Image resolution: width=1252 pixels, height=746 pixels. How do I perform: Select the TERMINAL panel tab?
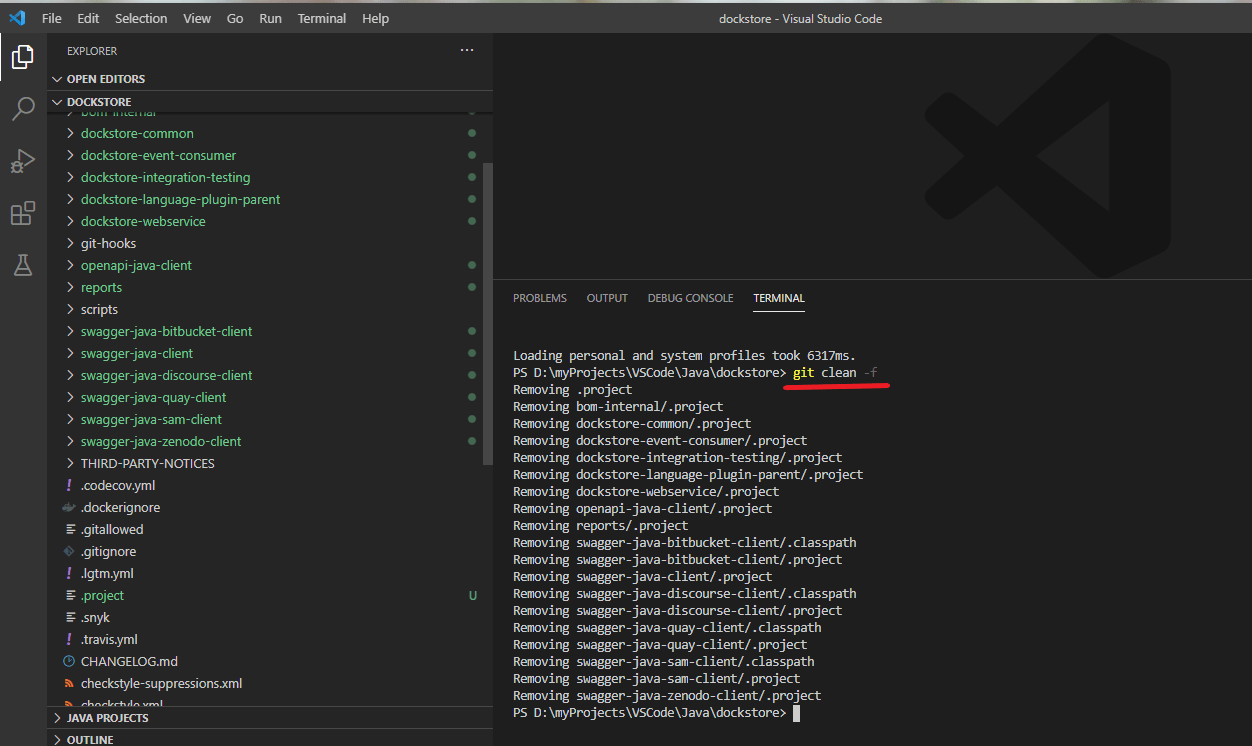coord(779,298)
